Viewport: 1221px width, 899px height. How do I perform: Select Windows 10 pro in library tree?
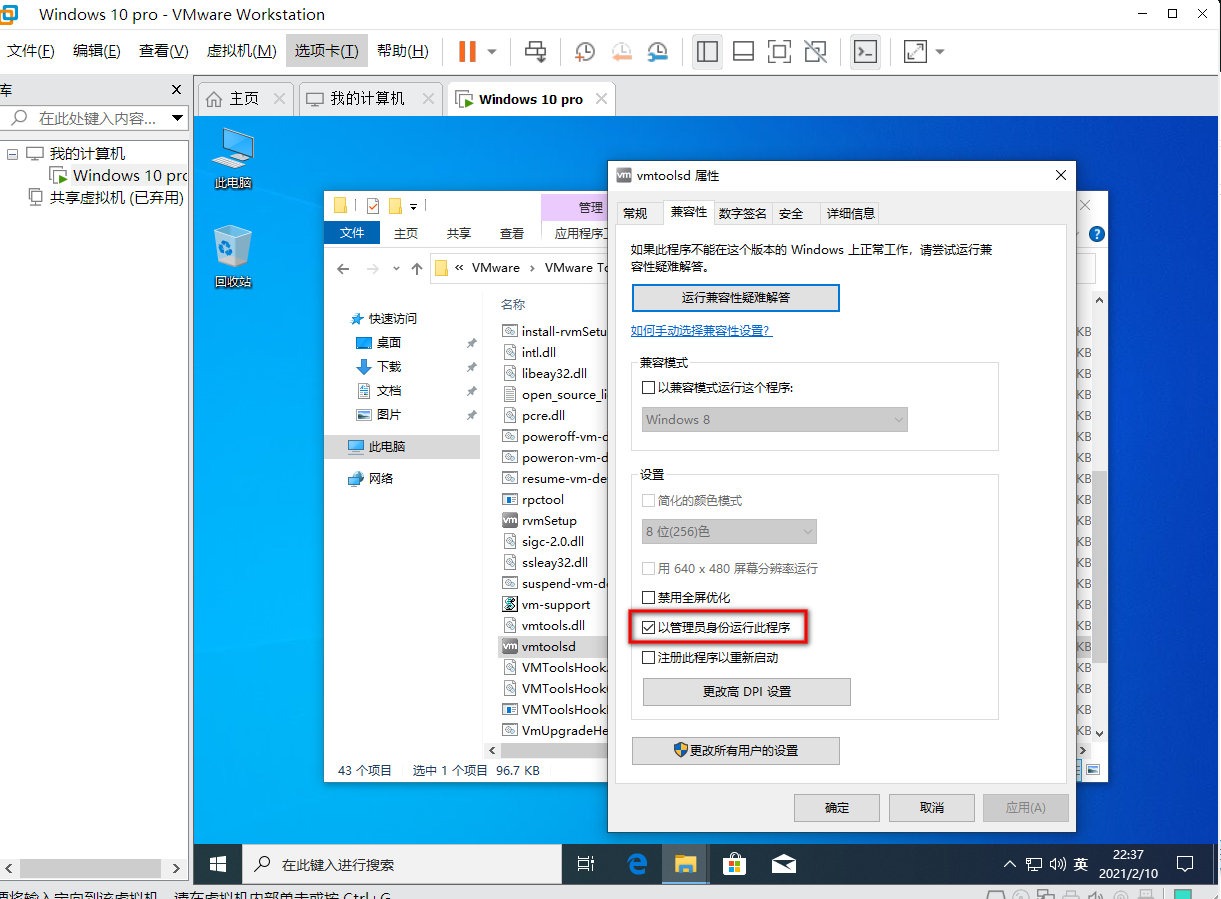pos(119,175)
